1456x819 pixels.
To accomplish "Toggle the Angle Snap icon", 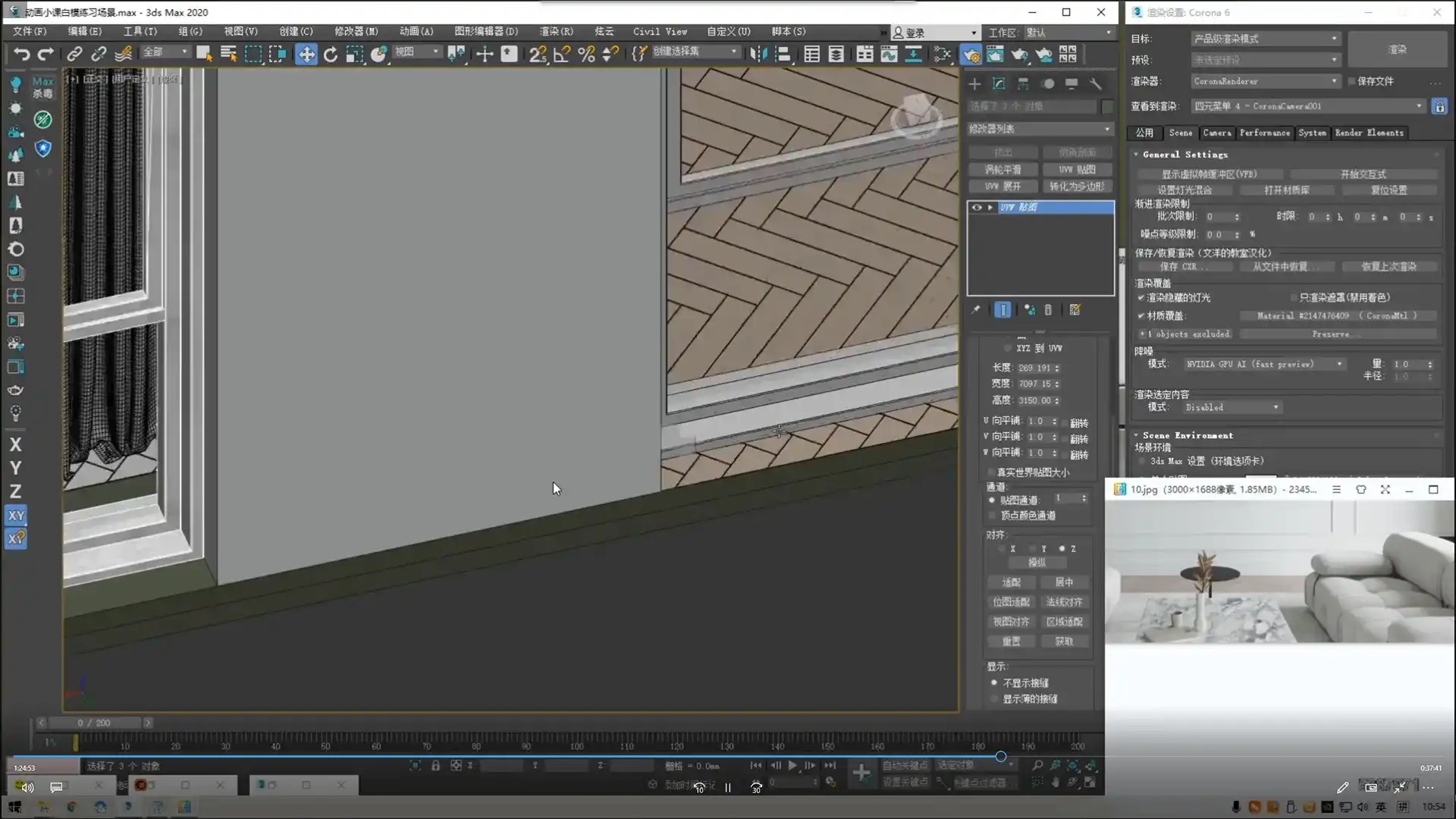I will click(562, 54).
